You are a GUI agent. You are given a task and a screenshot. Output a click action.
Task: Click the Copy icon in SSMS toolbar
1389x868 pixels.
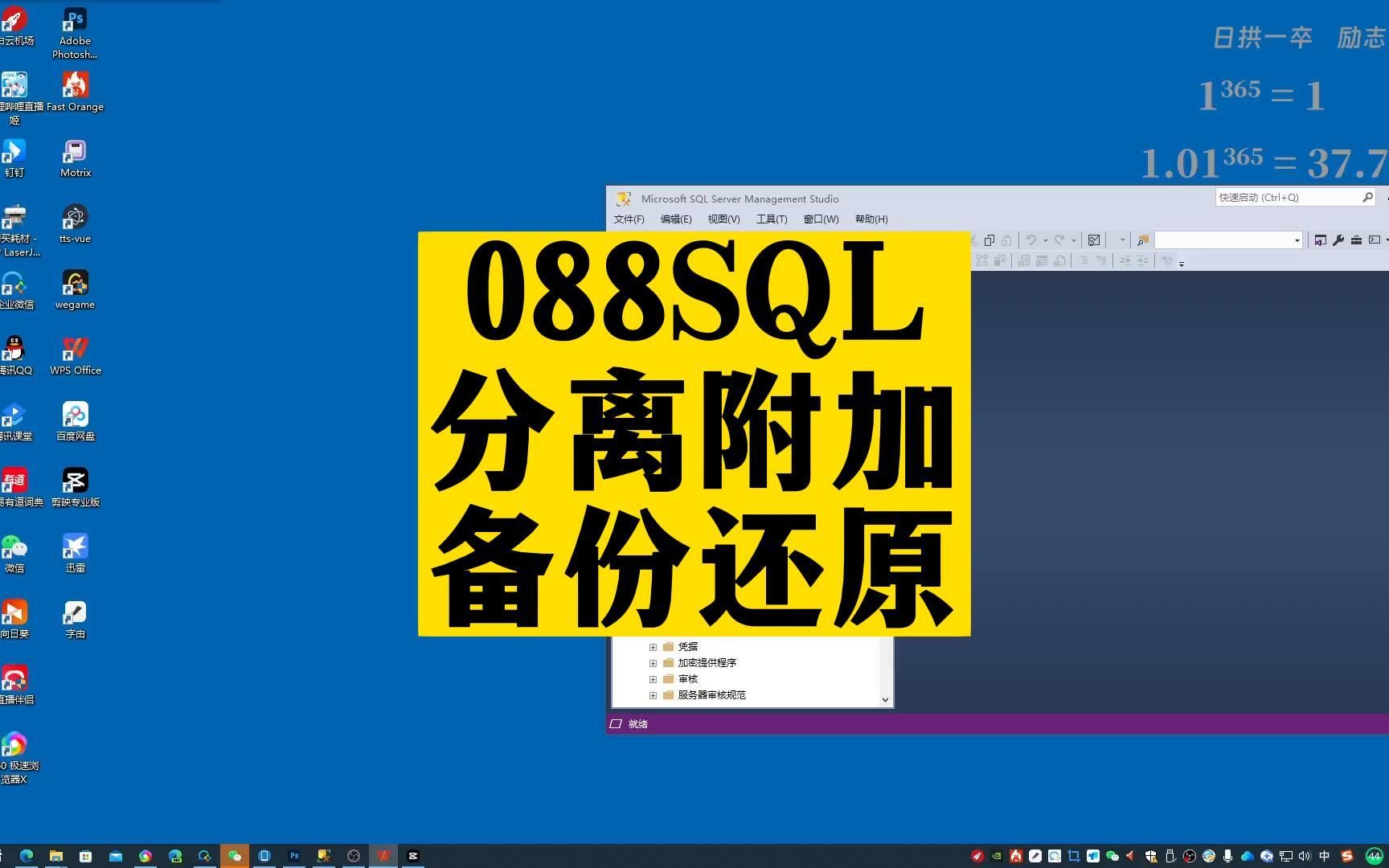click(990, 240)
